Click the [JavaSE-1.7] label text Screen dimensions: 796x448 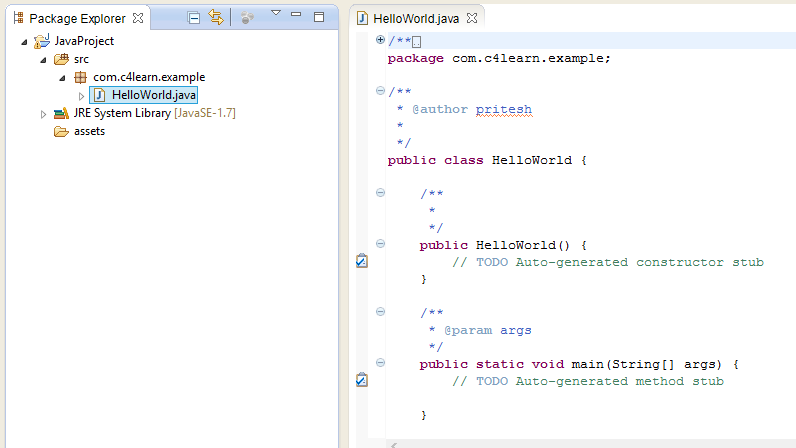point(205,113)
